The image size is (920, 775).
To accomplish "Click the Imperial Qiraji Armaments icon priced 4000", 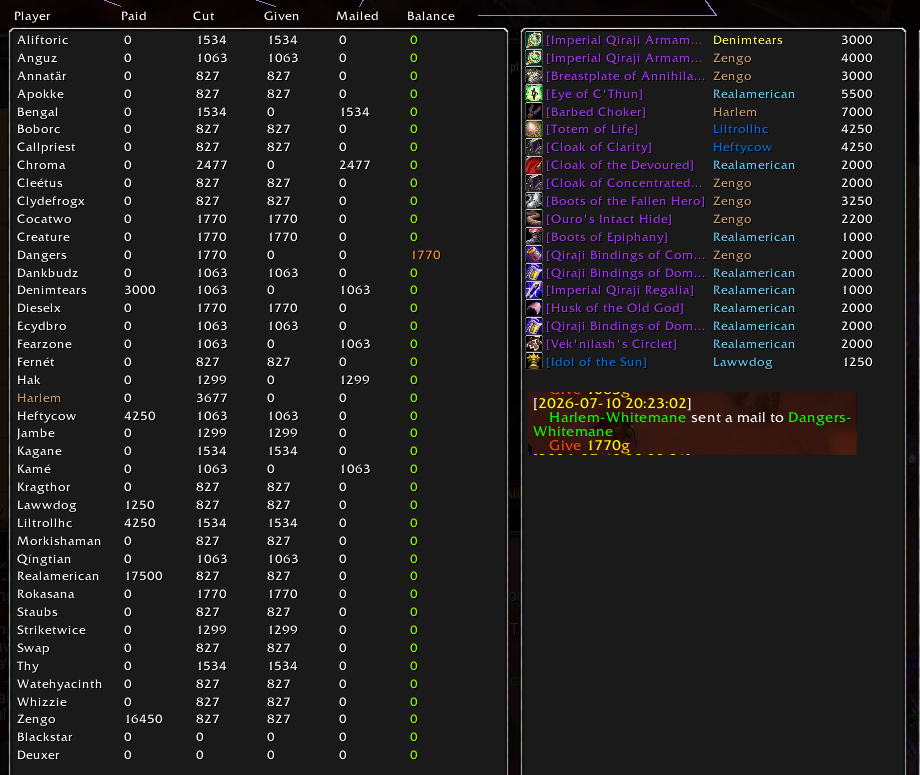I will (x=534, y=58).
